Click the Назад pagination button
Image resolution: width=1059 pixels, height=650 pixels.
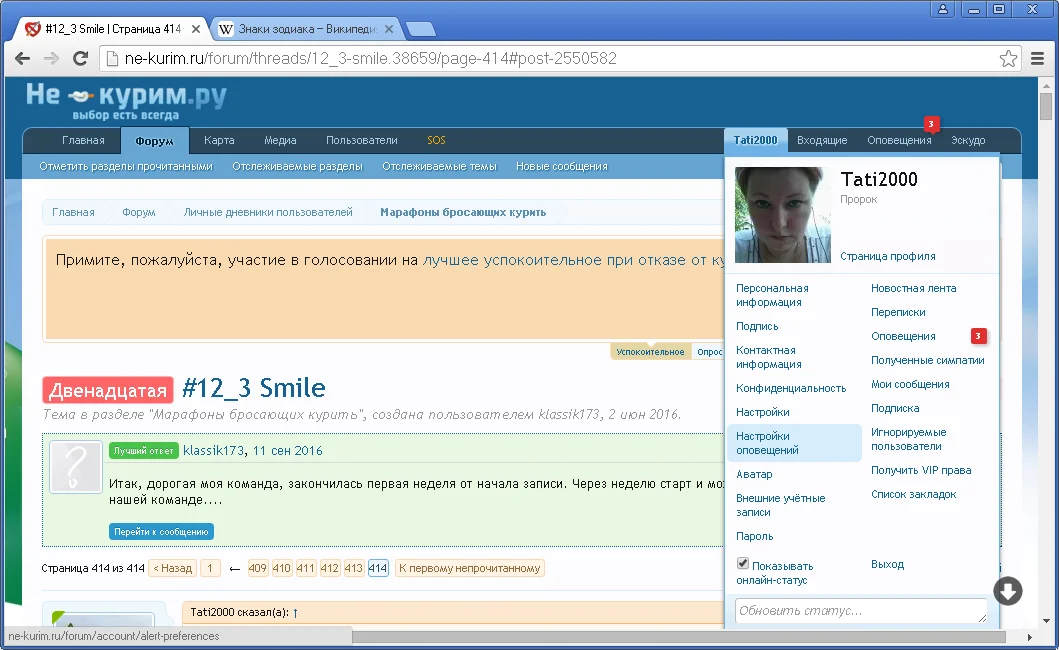click(172, 568)
